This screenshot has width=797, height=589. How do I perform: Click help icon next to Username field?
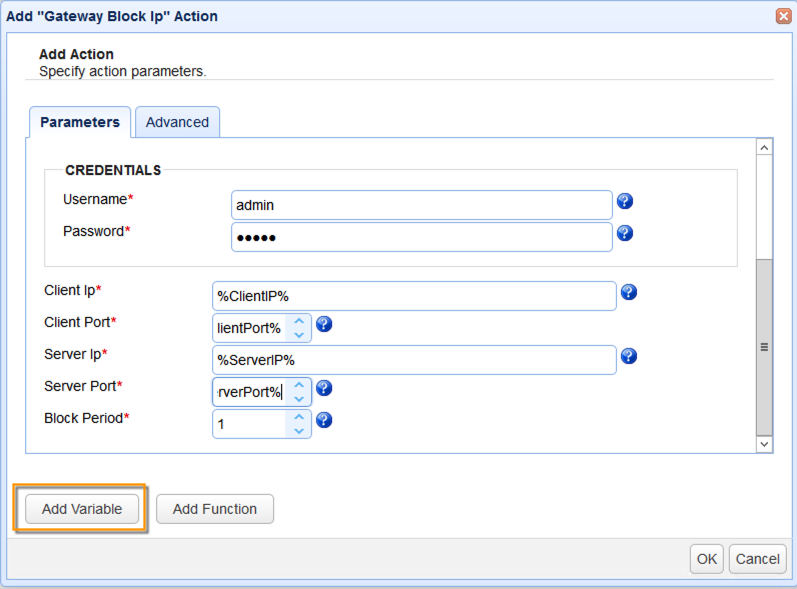625,202
